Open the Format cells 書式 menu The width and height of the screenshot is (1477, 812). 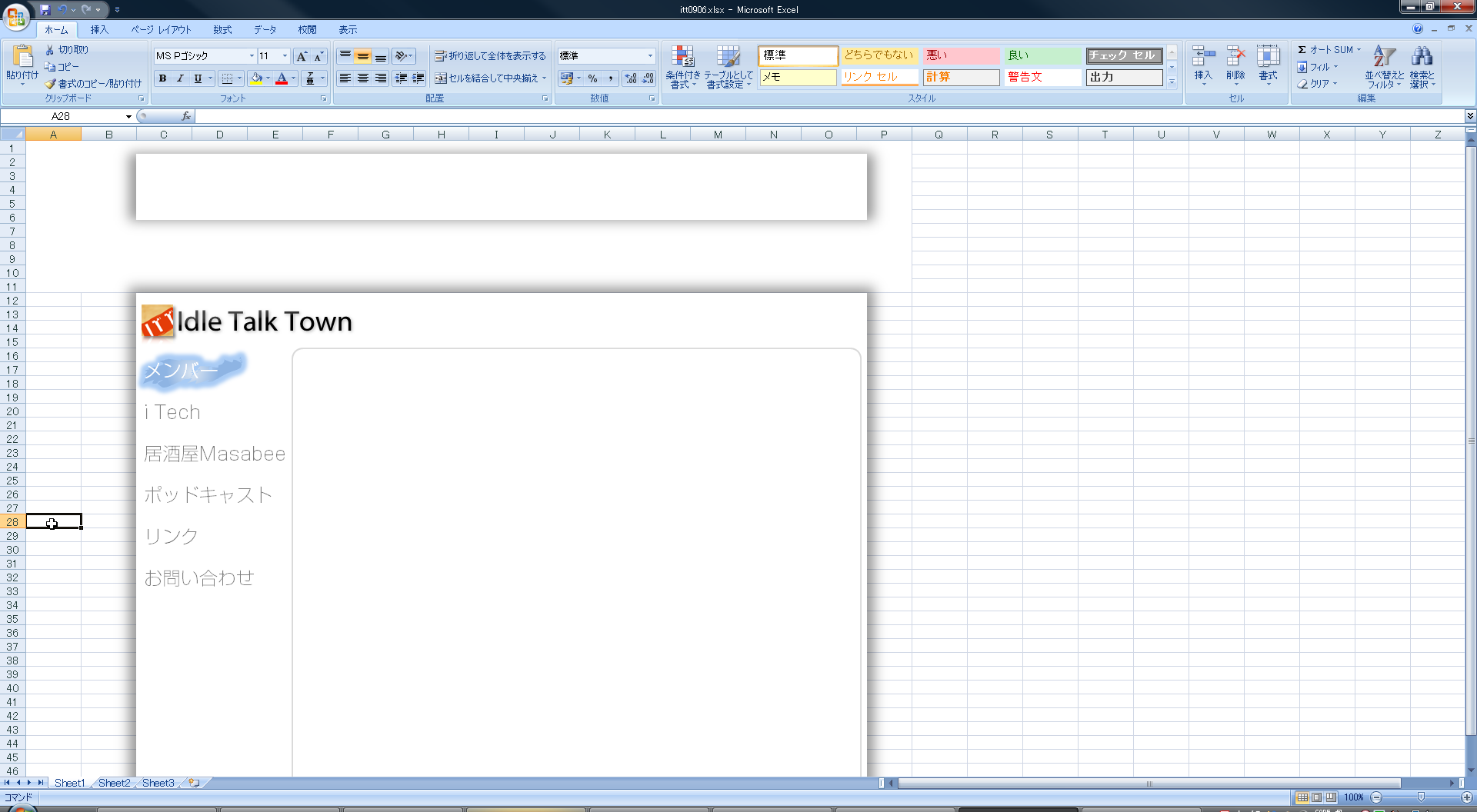click(x=1268, y=64)
